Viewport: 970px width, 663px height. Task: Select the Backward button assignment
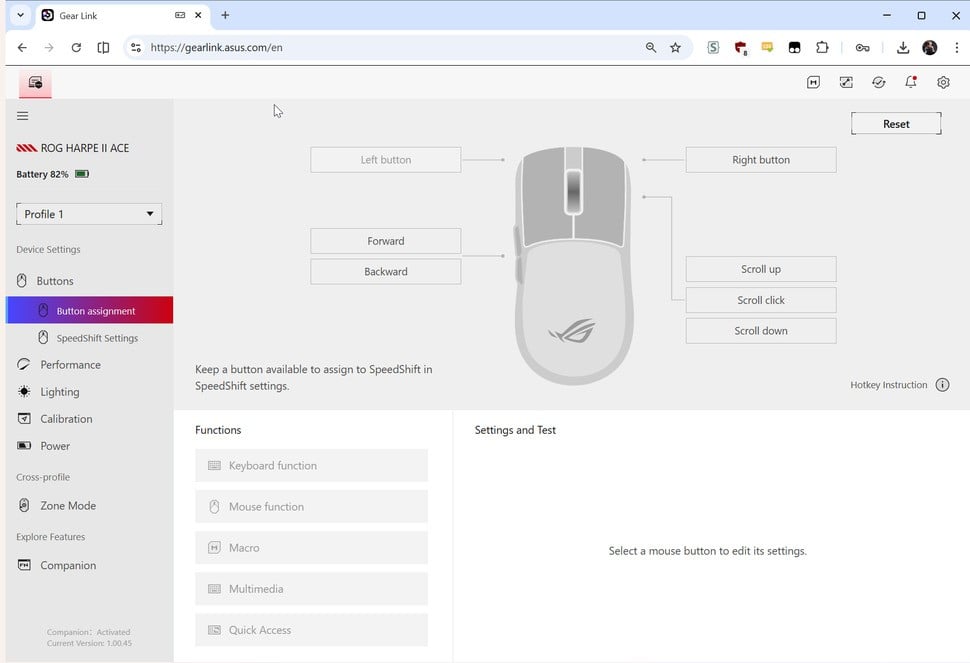tap(385, 272)
